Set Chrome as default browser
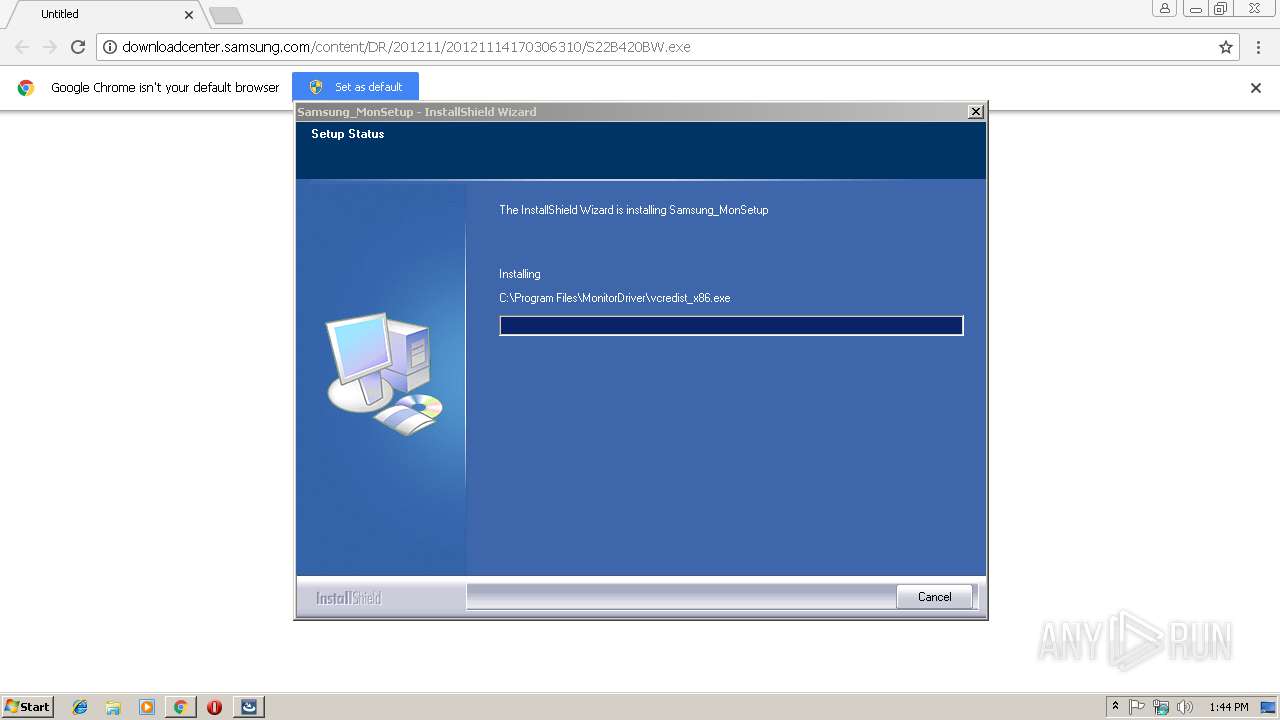This screenshot has width=1280, height=720. click(355, 87)
